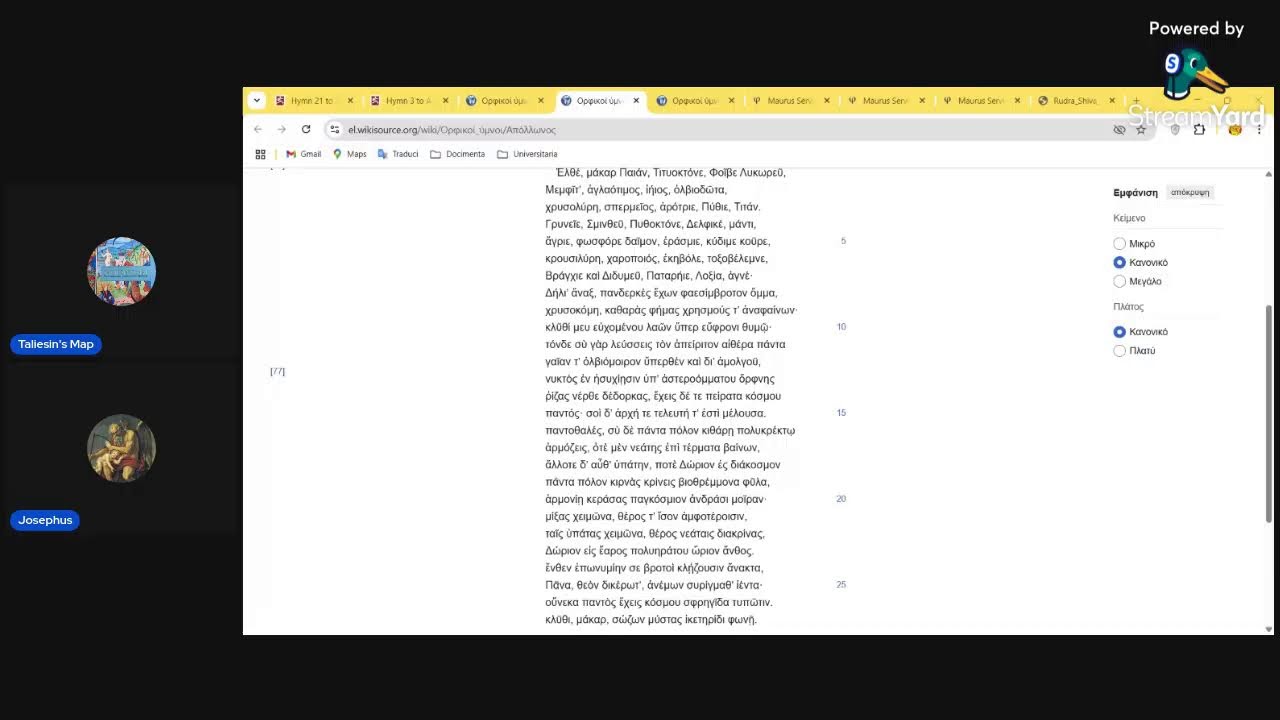Bookmark this page with the star icon
The width and height of the screenshot is (1280, 720).
[x=1141, y=129]
